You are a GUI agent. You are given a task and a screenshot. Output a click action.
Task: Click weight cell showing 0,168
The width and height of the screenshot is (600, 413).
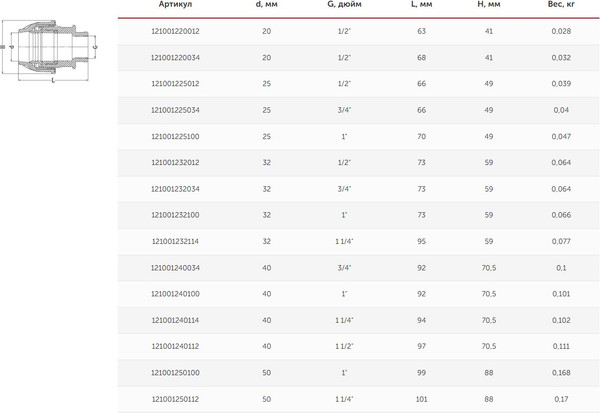561,371
